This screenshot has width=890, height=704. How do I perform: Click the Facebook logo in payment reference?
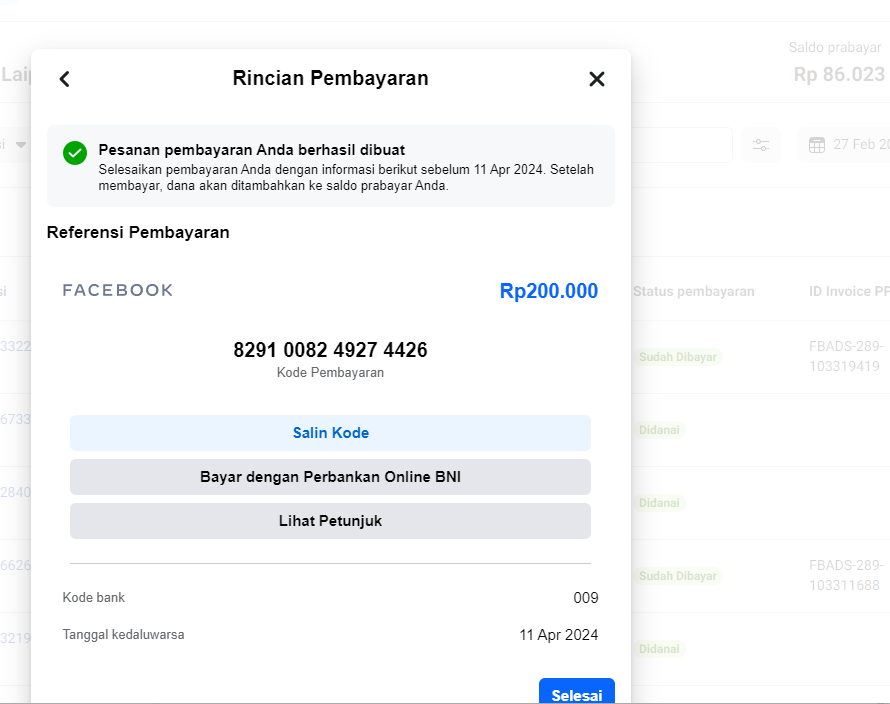[x=117, y=290]
